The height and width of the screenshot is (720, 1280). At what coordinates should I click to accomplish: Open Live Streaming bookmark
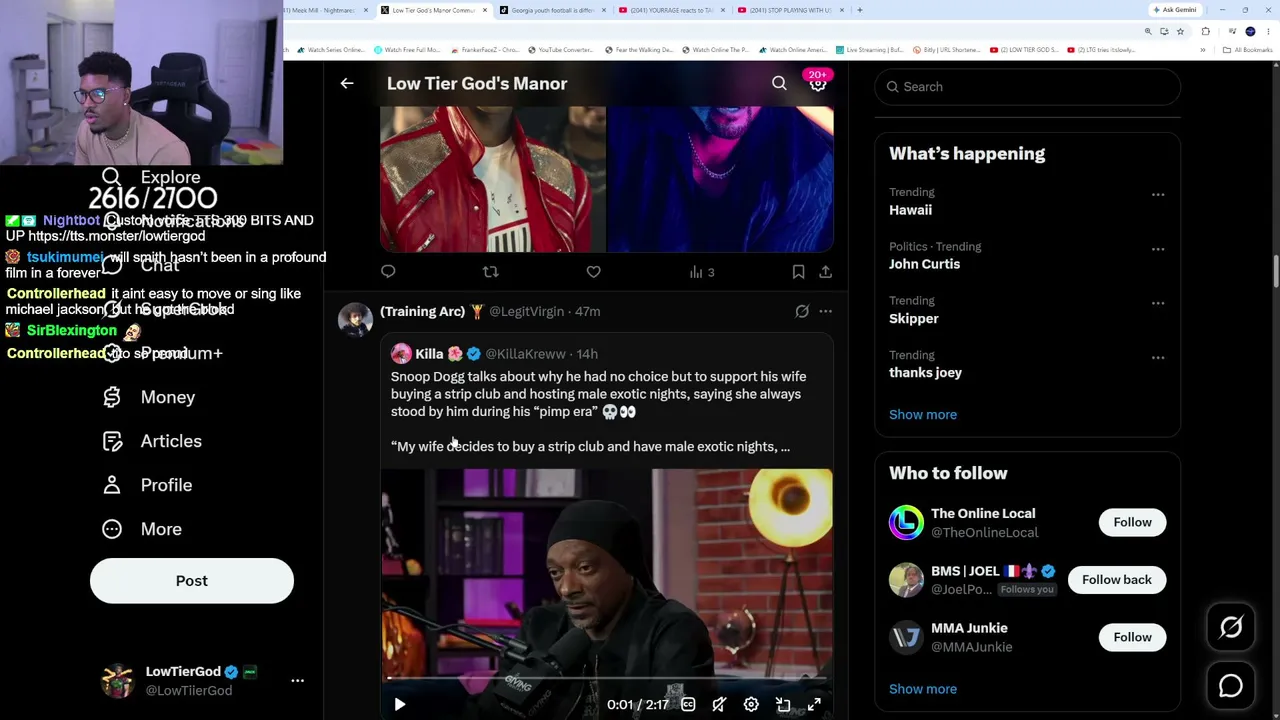[869, 50]
